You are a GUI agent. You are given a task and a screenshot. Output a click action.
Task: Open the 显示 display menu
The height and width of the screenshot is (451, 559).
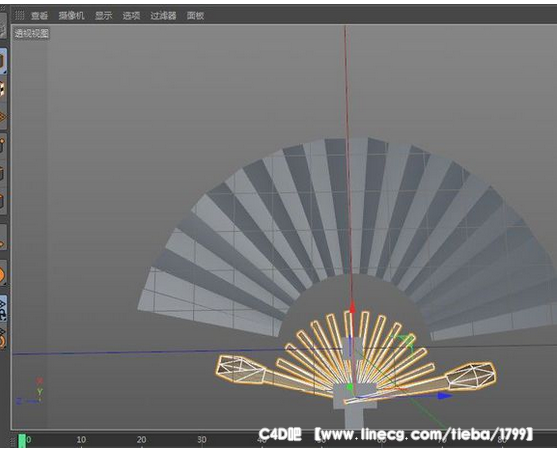pyautogui.click(x=103, y=16)
